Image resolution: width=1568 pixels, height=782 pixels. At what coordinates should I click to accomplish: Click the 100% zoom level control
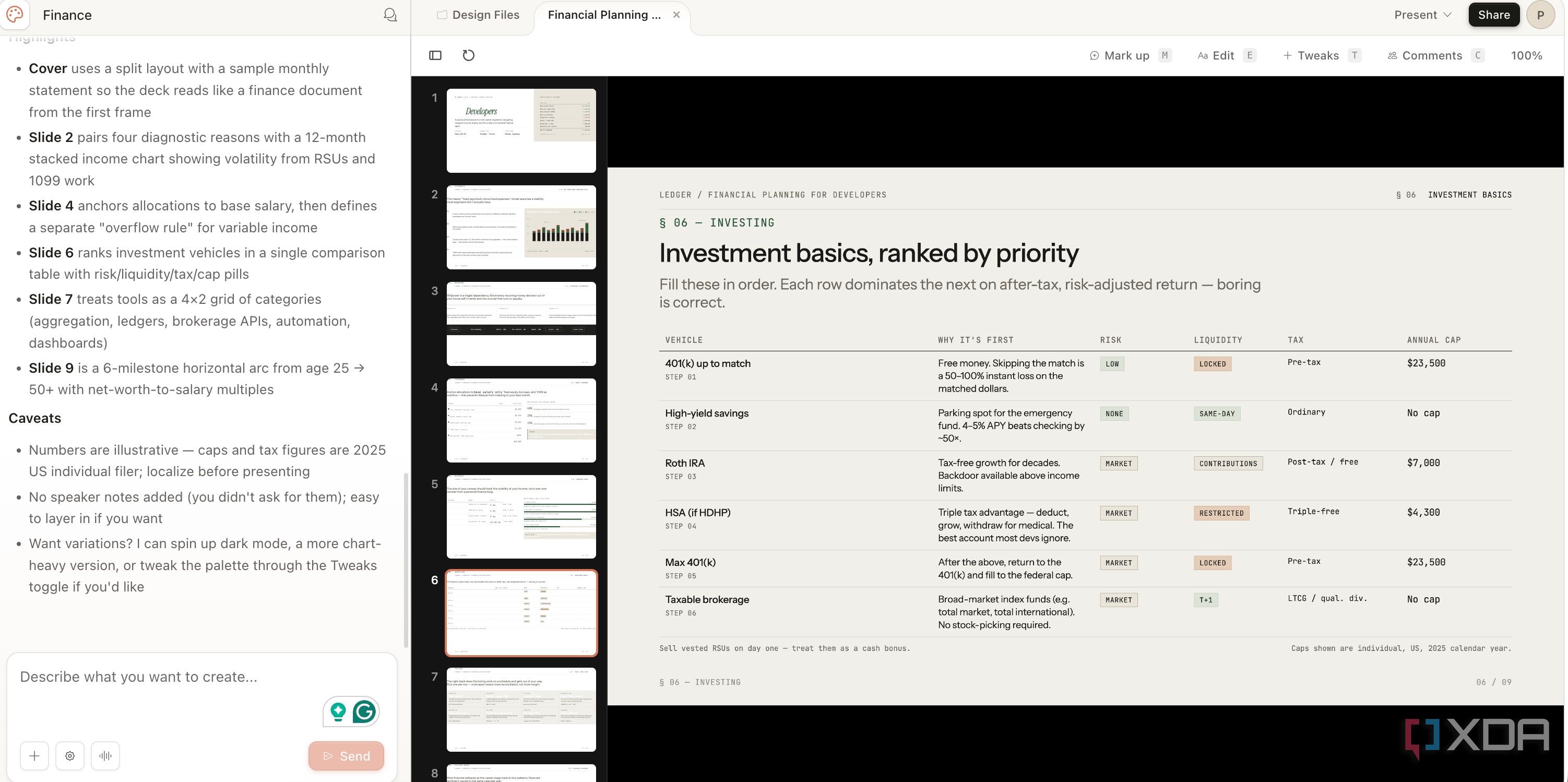tap(1526, 55)
